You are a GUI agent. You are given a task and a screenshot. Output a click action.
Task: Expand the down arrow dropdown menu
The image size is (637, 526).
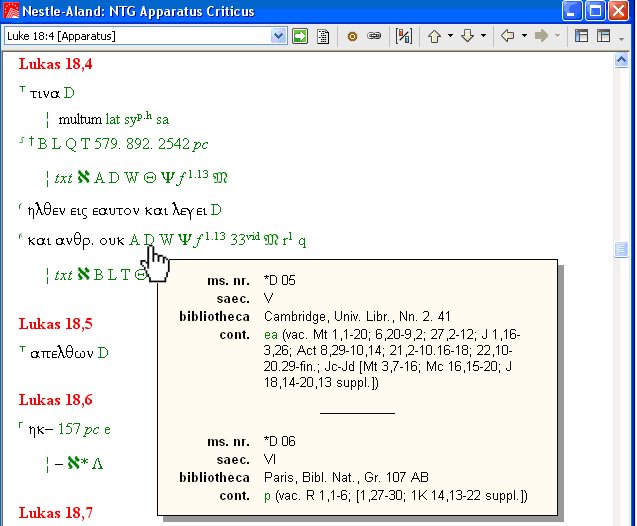tap(483, 36)
